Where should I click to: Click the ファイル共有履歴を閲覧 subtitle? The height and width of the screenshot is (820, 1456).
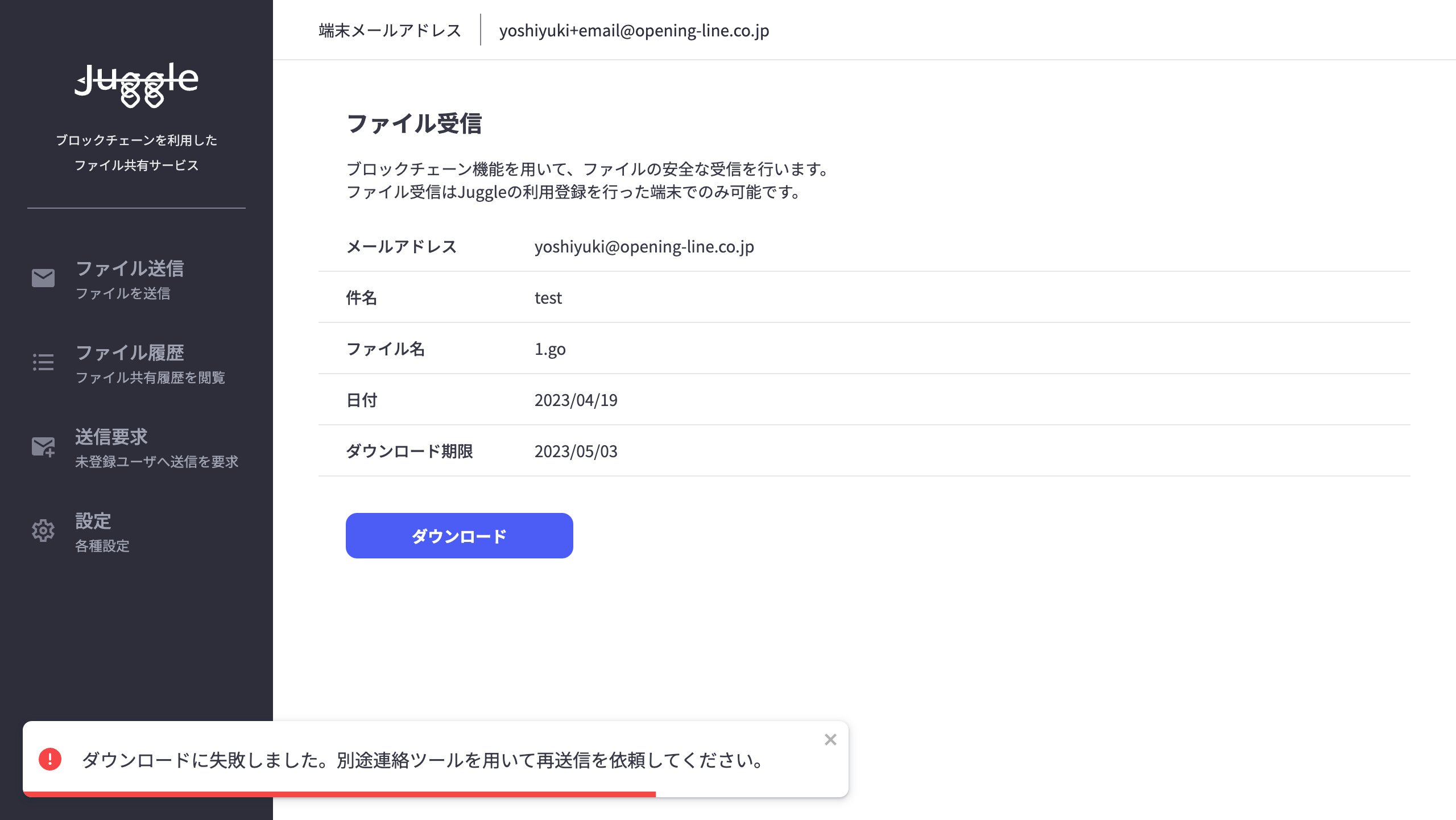pyautogui.click(x=150, y=378)
